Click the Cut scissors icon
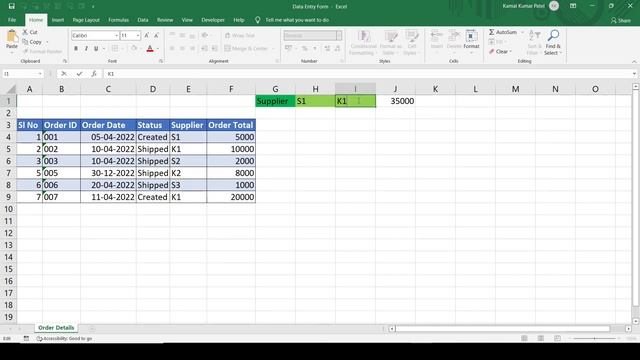 [x=25, y=32]
